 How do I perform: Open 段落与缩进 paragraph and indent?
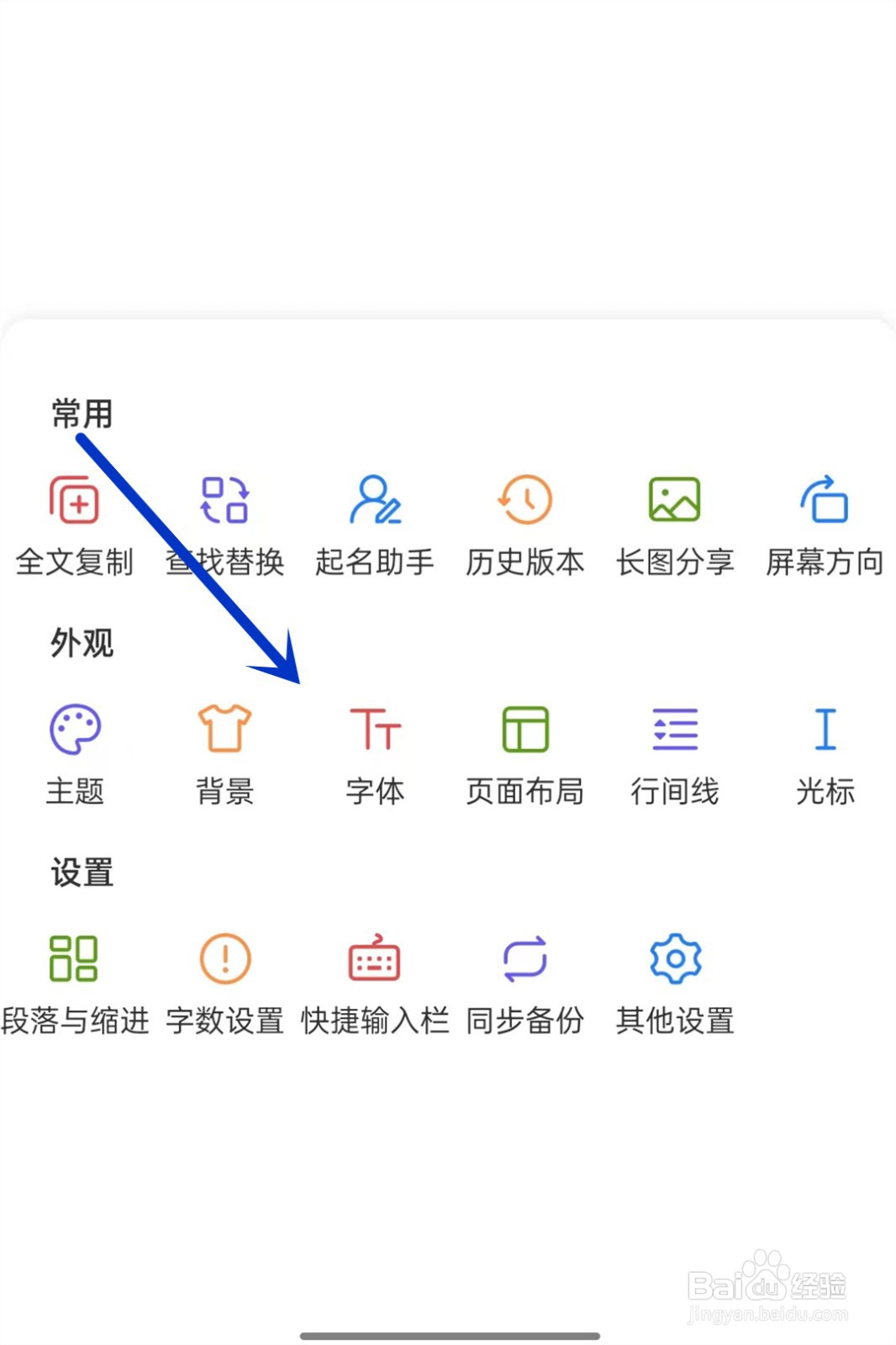[x=75, y=959]
